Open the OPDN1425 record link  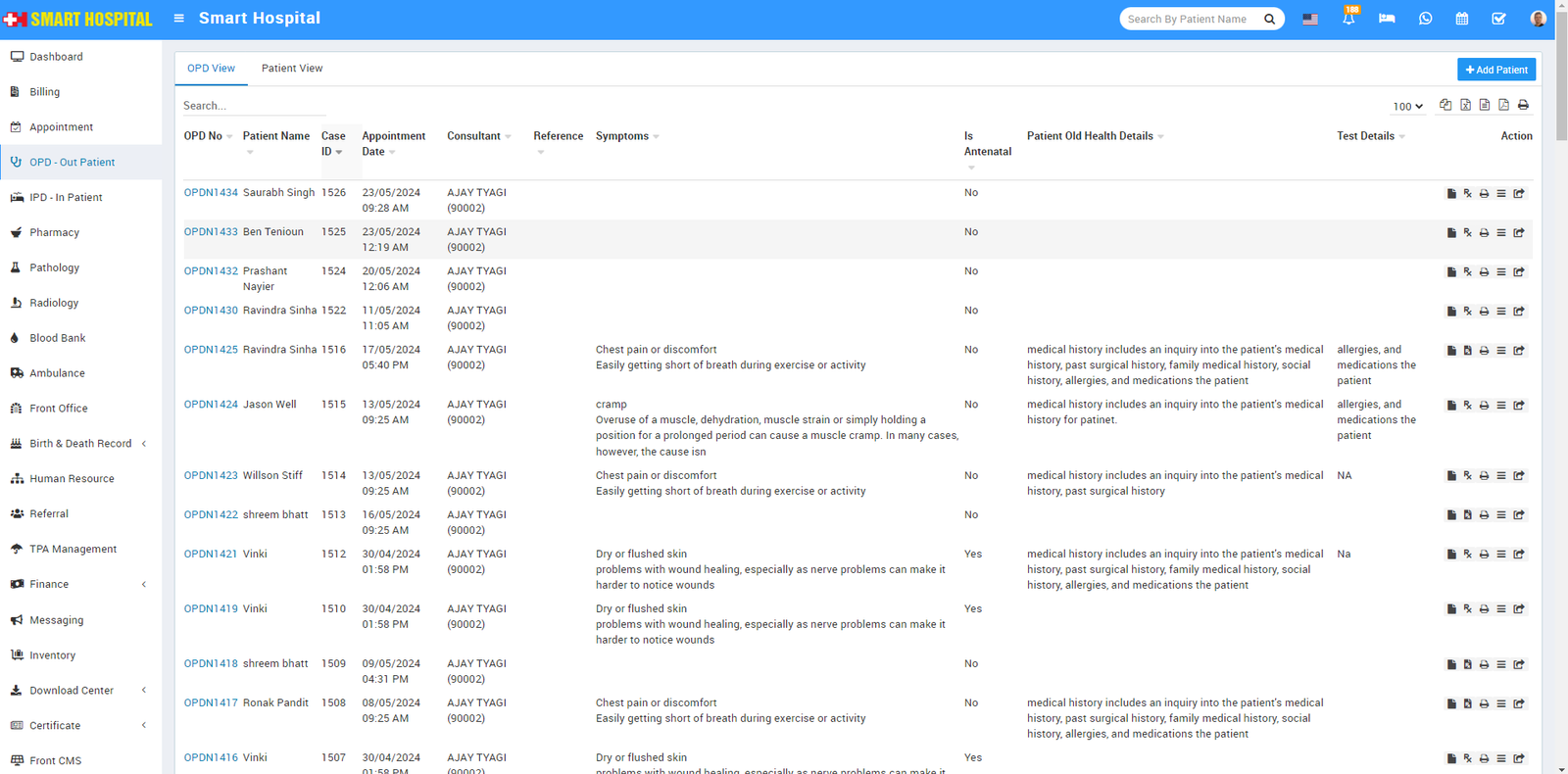click(211, 350)
